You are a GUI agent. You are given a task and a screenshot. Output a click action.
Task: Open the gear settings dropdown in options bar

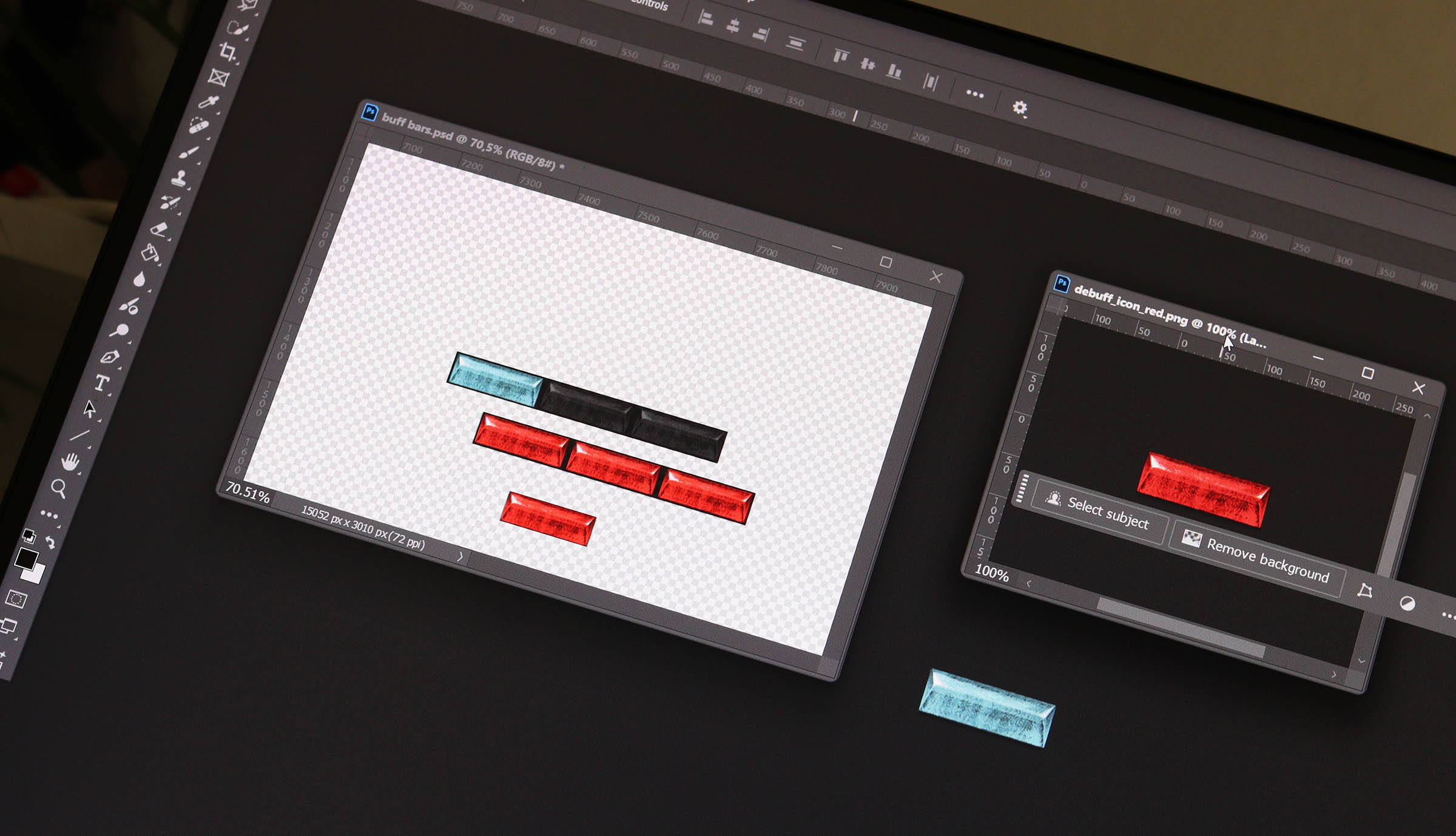click(1020, 108)
